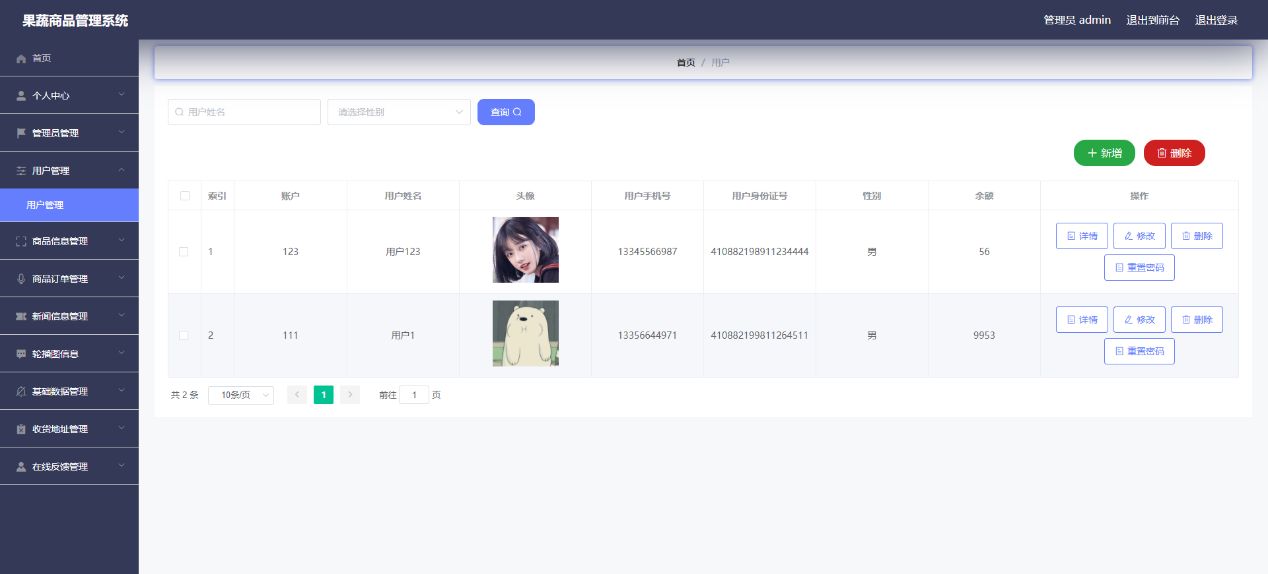The height and width of the screenshot is (574, 1268).
Task: Click the edit pencil icon in 用户123 row
Action: [1129, 236]
